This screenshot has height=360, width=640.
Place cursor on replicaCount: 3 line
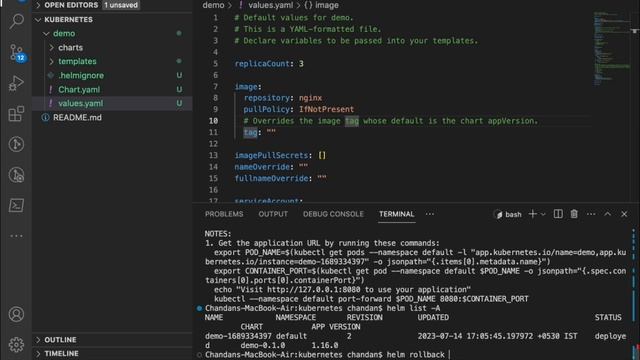pos(269,64)
